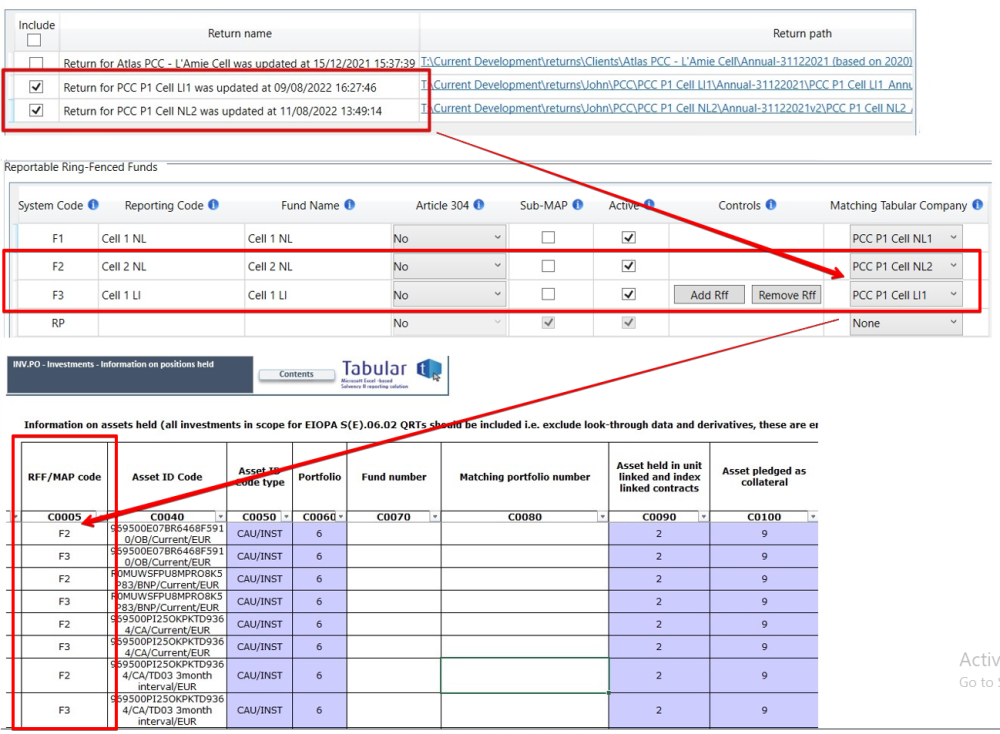Click the Controls column info icon
Image resolution: width=1000 pixels, height=734 pixels.
(x=770, y=204)
